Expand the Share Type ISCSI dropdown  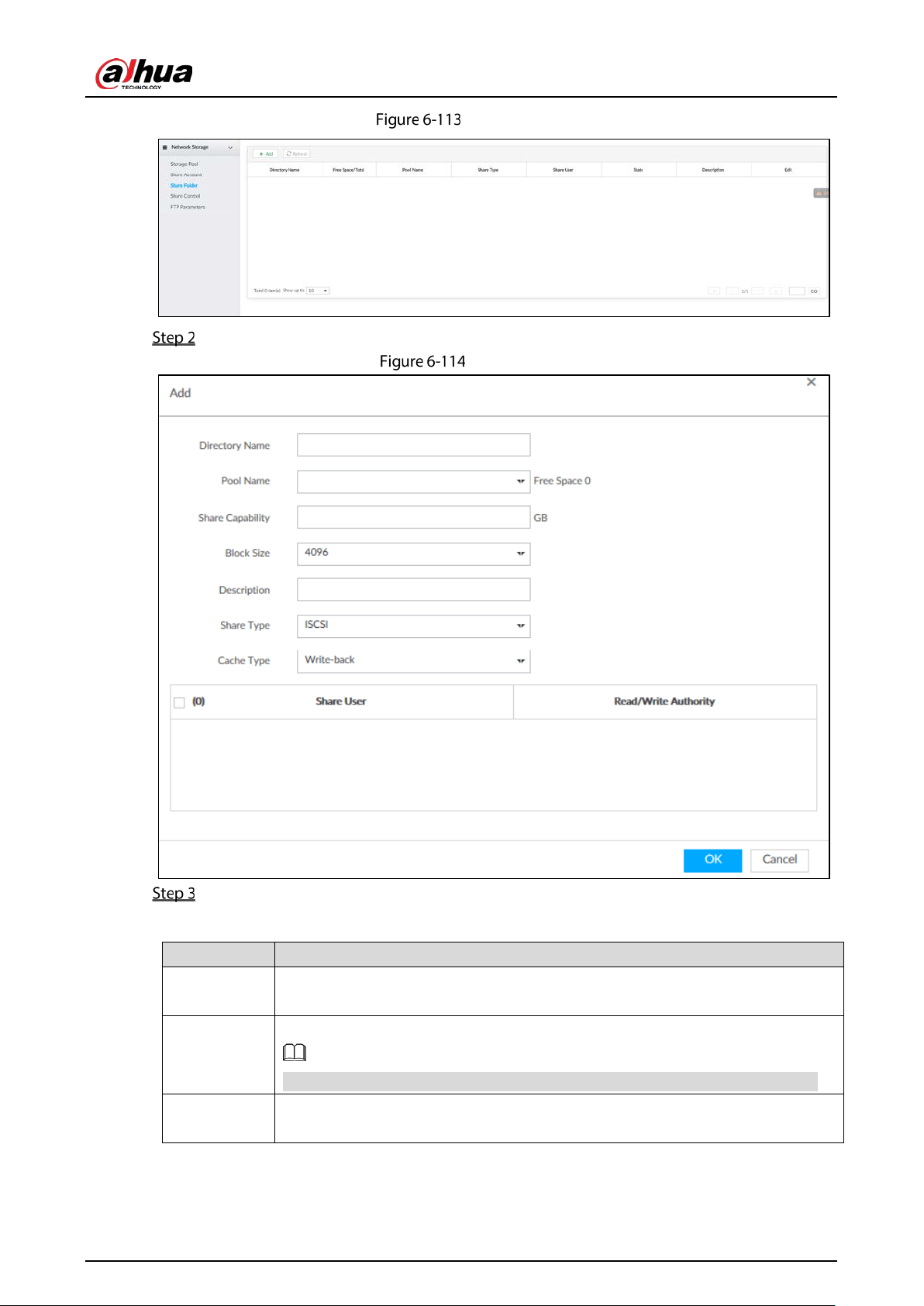pyautogui.click(x=413, y=625)
